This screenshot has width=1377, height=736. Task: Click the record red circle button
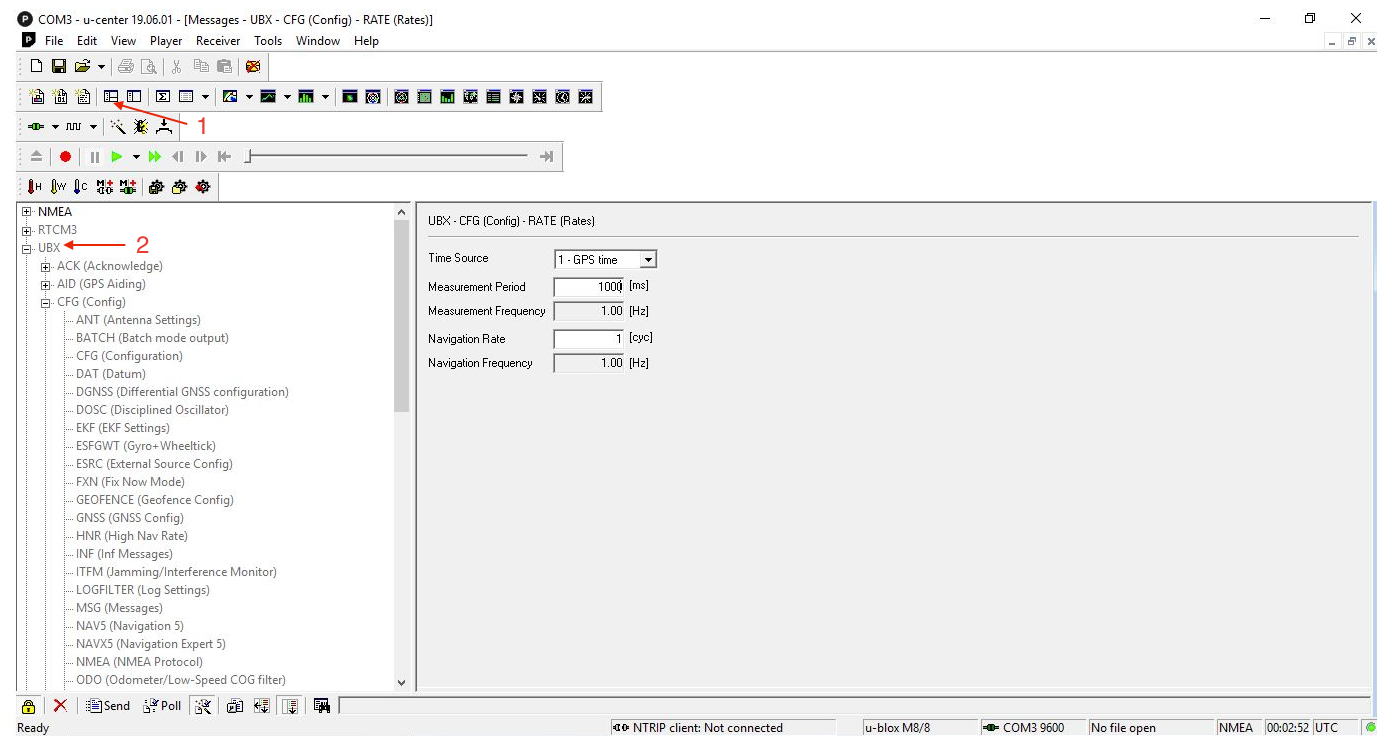pos(65,157)
